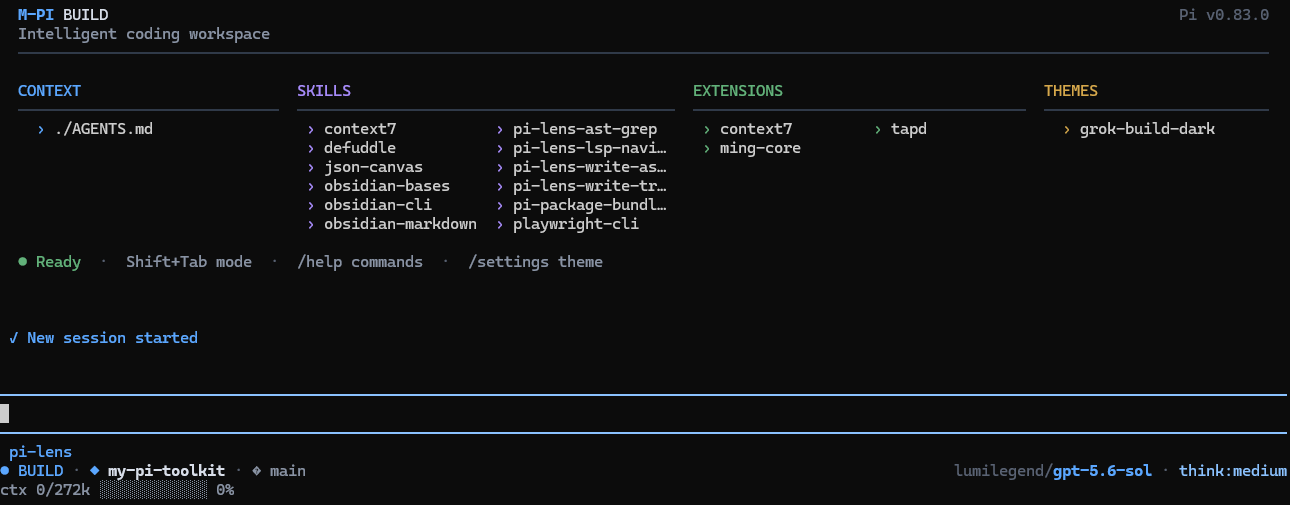
Task: Open the ./AGENTS.md context entry
Action: 103,129
